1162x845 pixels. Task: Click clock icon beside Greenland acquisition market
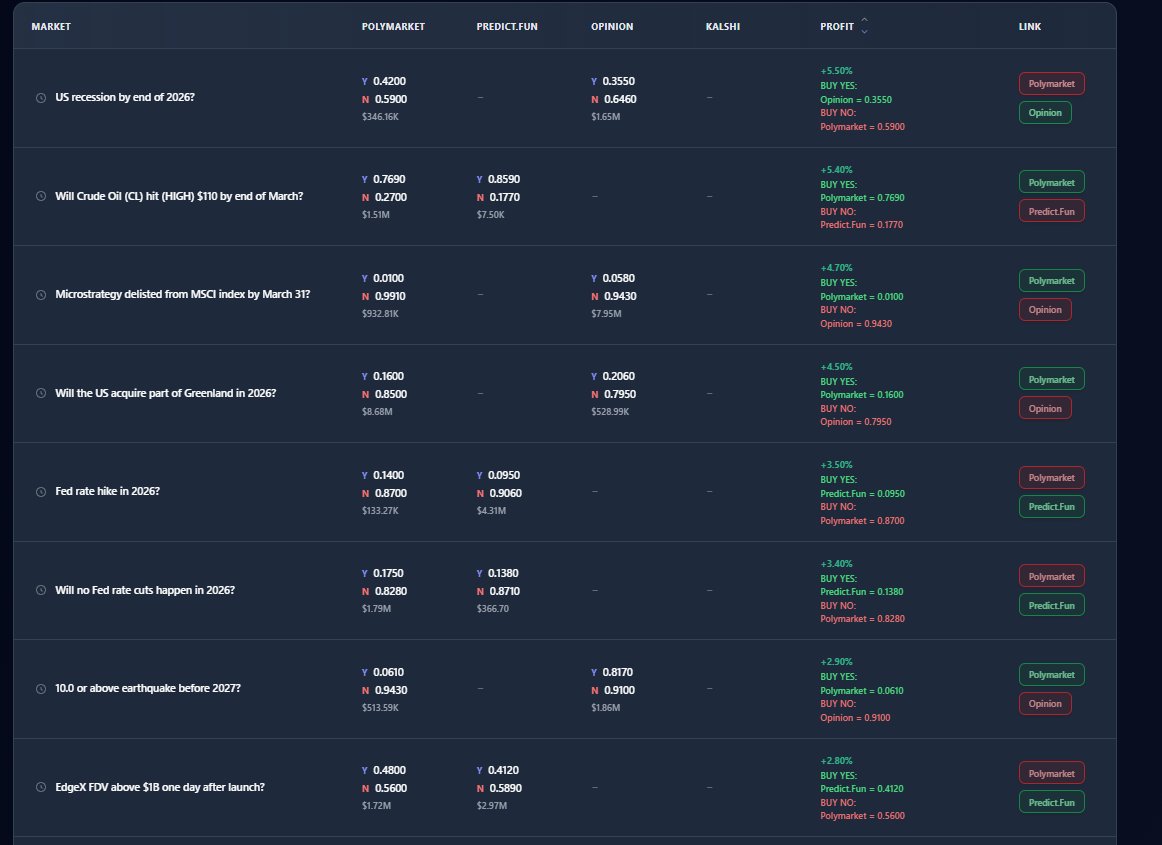point(41,394)
